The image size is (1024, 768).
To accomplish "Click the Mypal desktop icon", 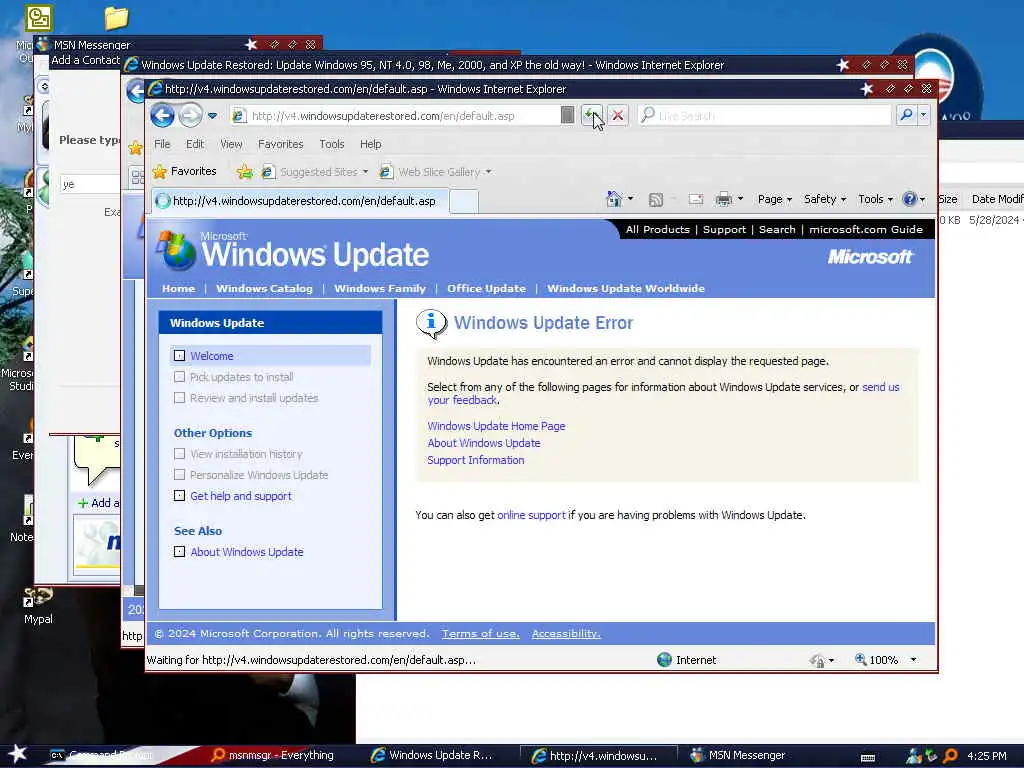I will 38,605.
